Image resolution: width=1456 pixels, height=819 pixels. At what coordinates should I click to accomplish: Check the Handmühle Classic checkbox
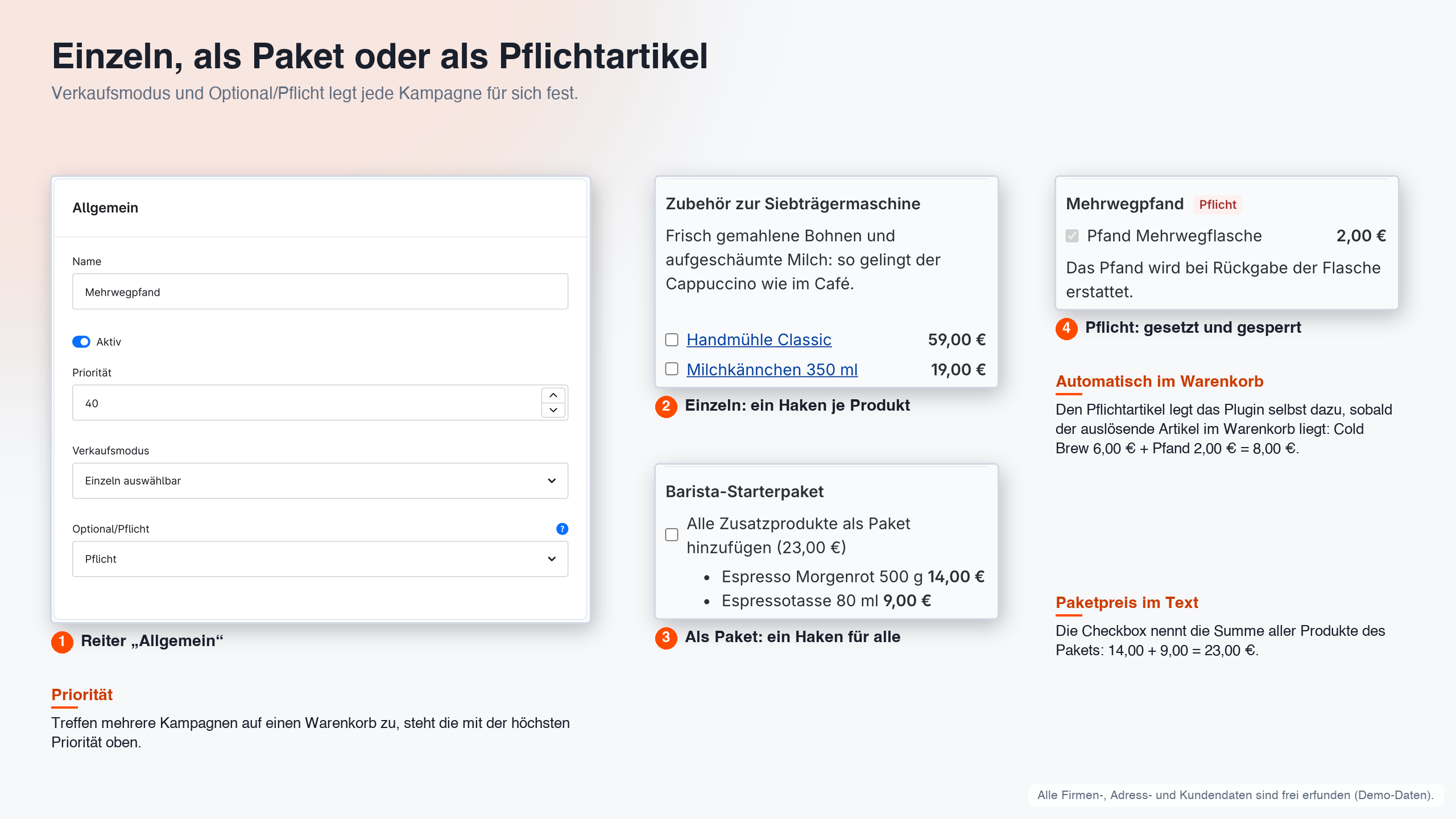click(x=672, y=340)
